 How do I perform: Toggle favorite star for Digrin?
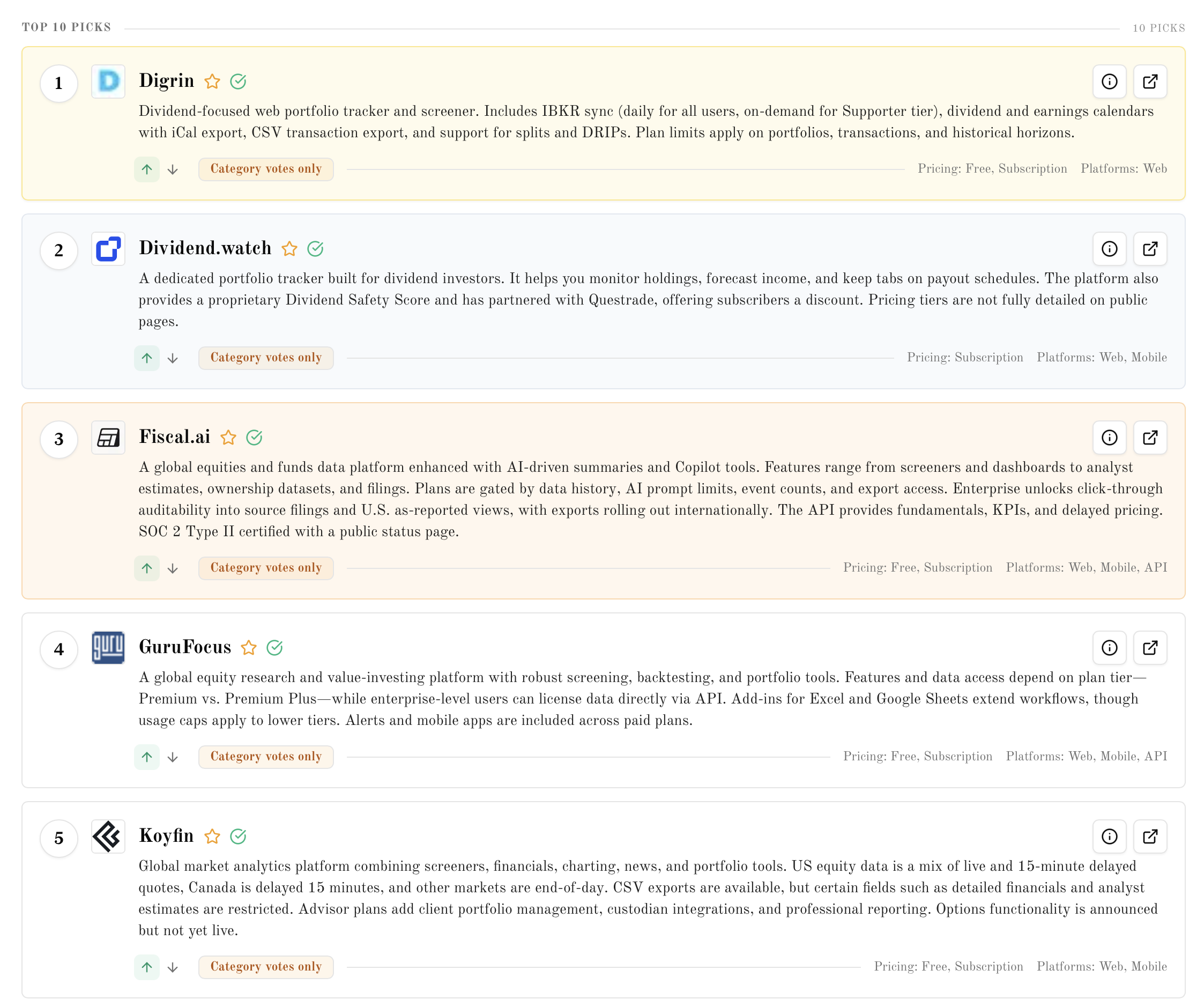212,82
